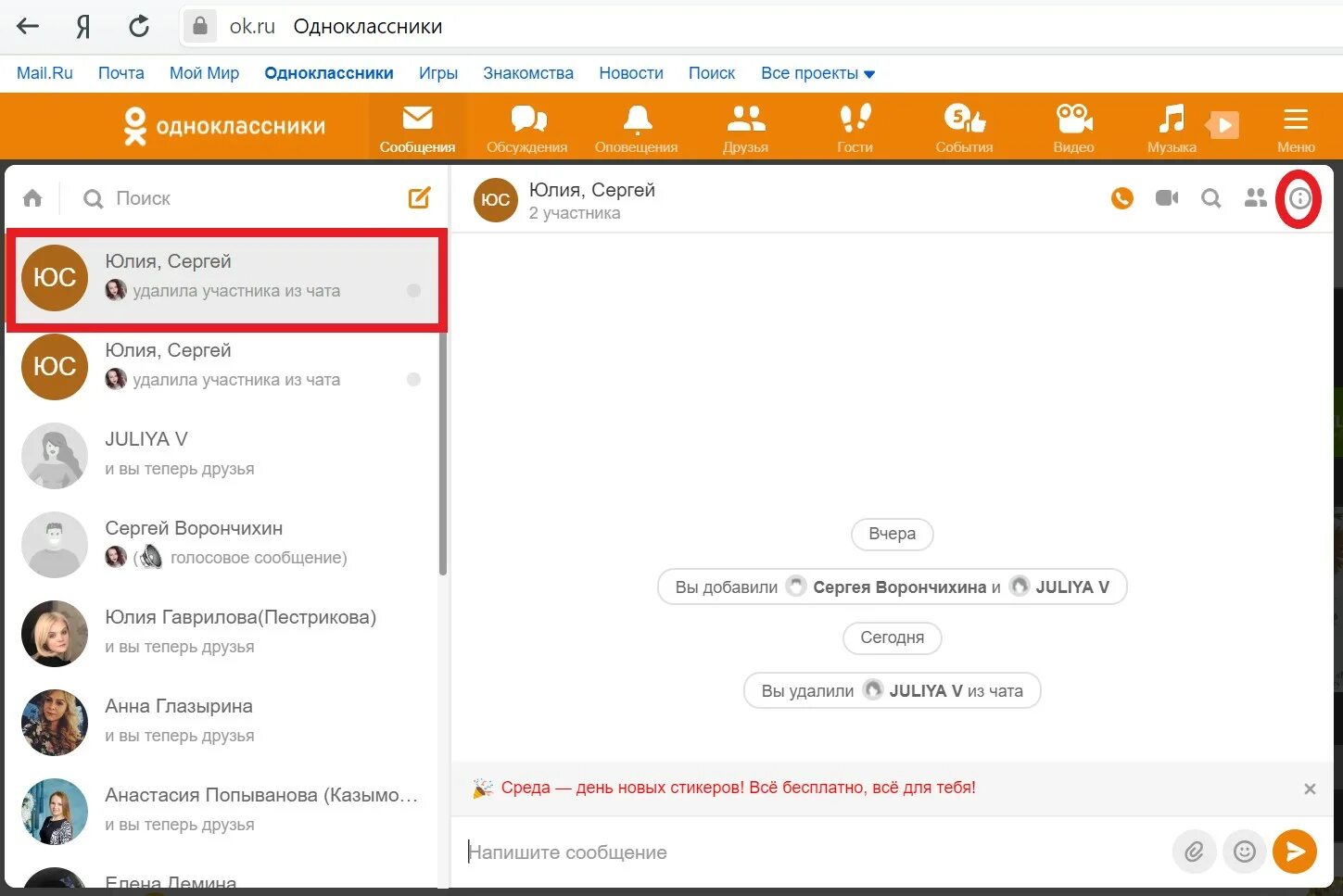Go back with the browser back arrow
Image resolution: width=1343 pixels, height=896 pixels.
[28, 26]
